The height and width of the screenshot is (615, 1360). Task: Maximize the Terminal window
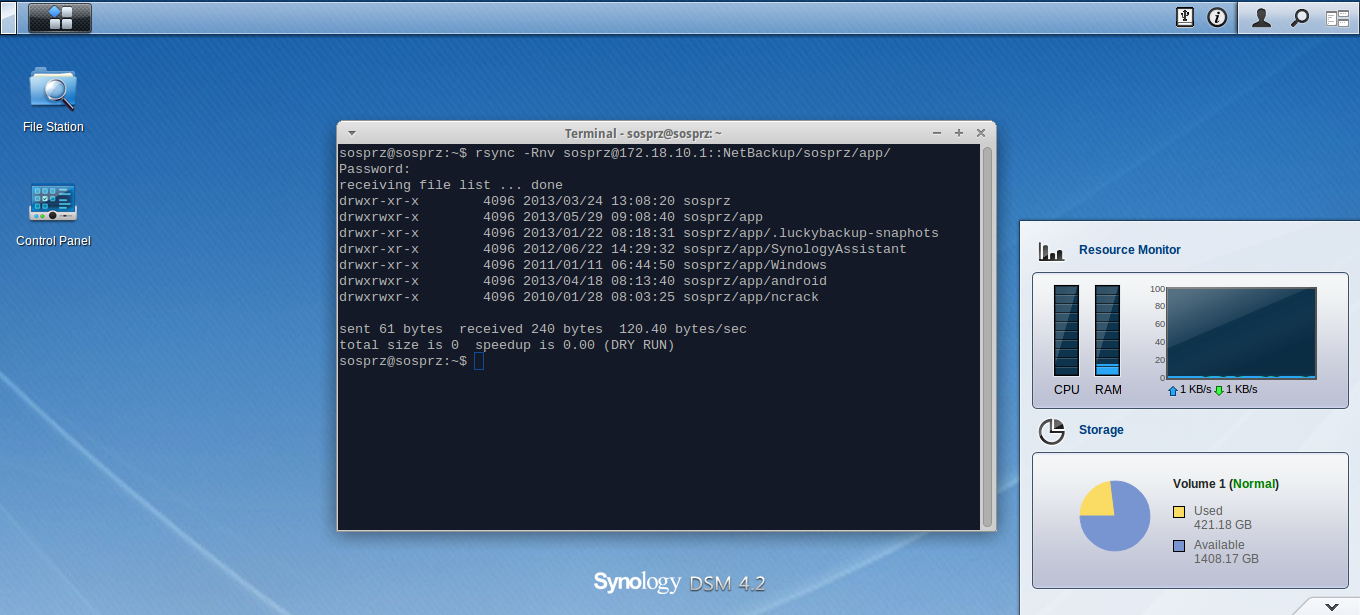point(959,133)
